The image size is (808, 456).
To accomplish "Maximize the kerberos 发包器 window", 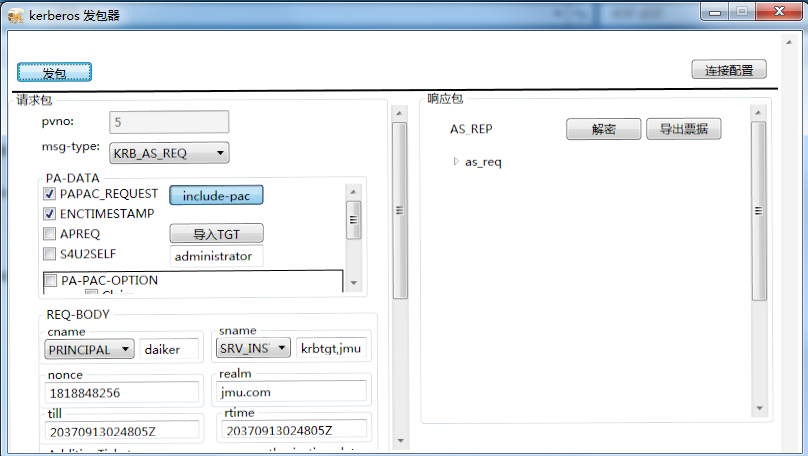I will [x=742, y=11].
